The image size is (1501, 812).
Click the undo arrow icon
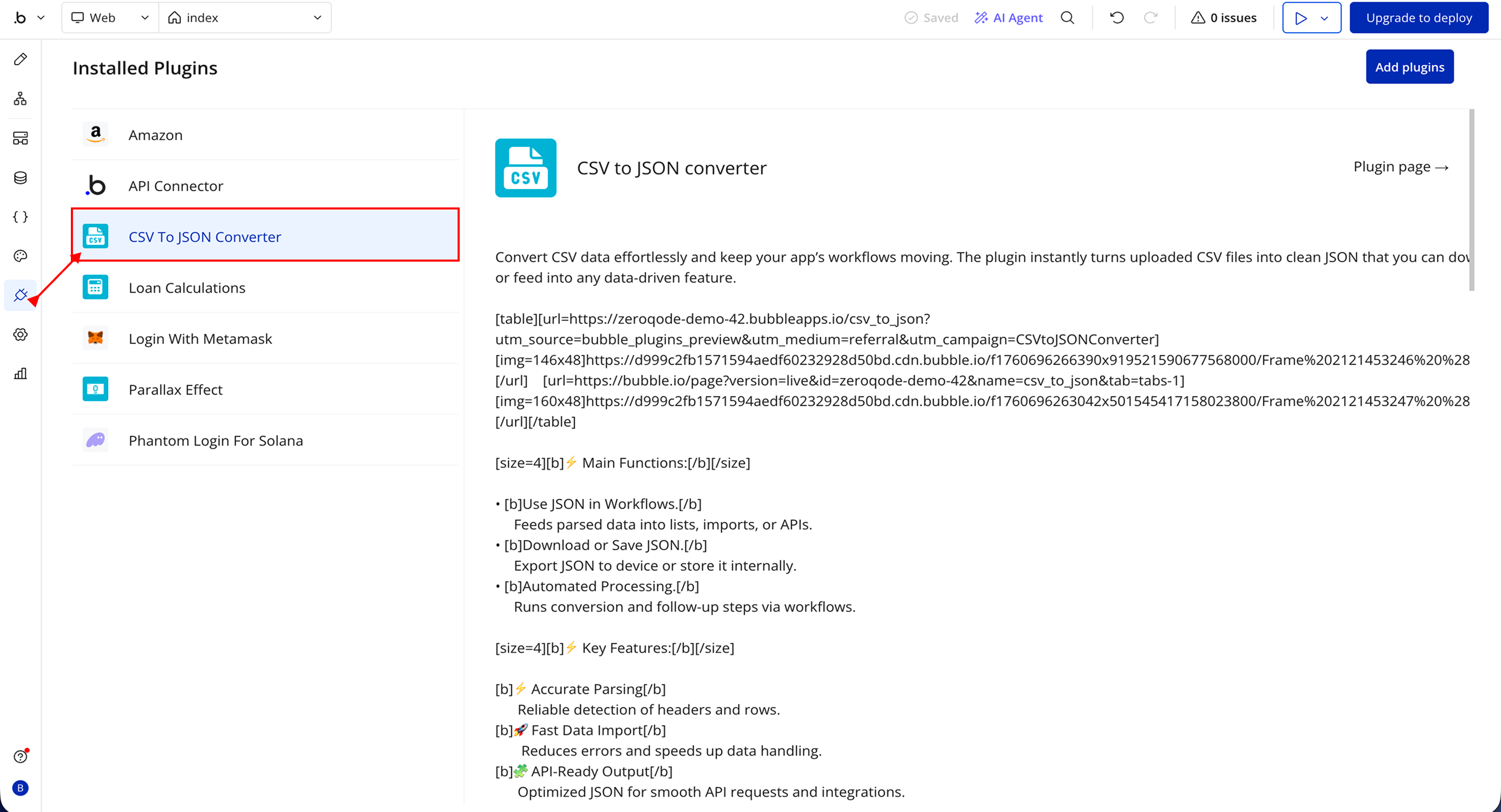(x=1116, y=18)
